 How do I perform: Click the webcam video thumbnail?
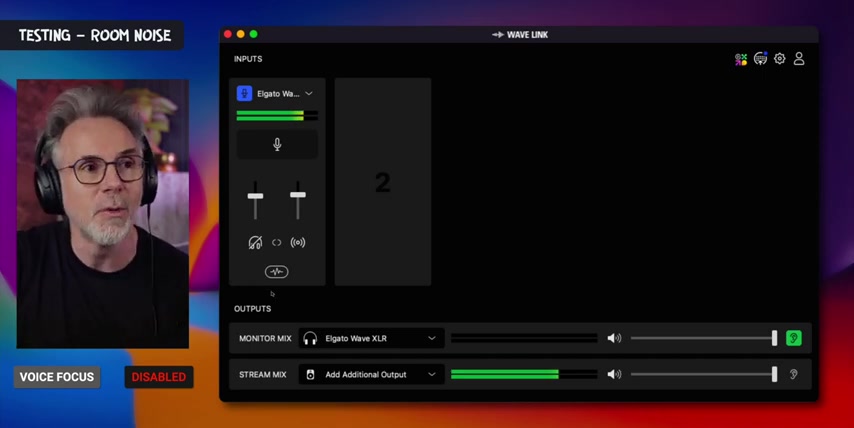(103, 214)
